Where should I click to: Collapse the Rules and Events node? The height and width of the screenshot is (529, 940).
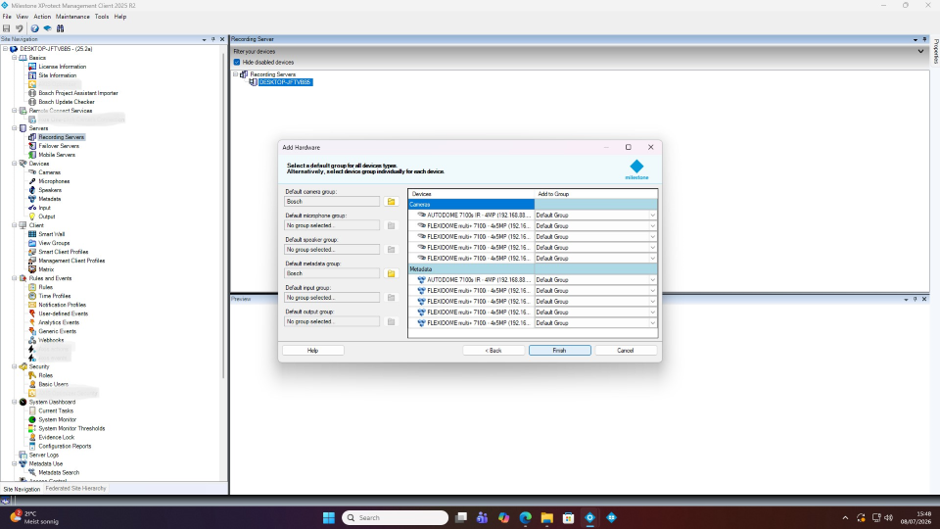pyautogui.click(x=14, y=278)
